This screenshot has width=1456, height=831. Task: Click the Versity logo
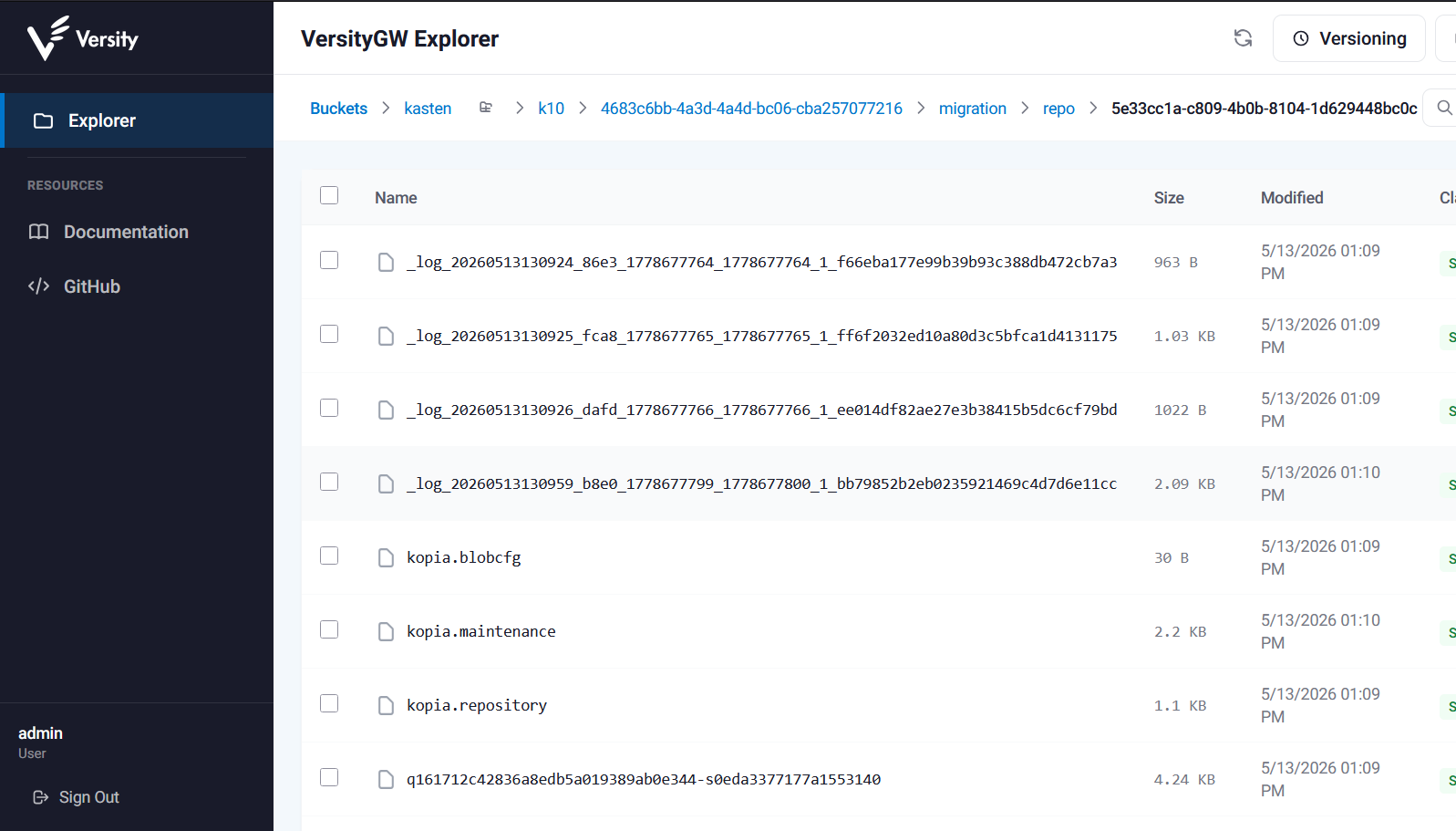pyautogui.click(x=83, y=38)
